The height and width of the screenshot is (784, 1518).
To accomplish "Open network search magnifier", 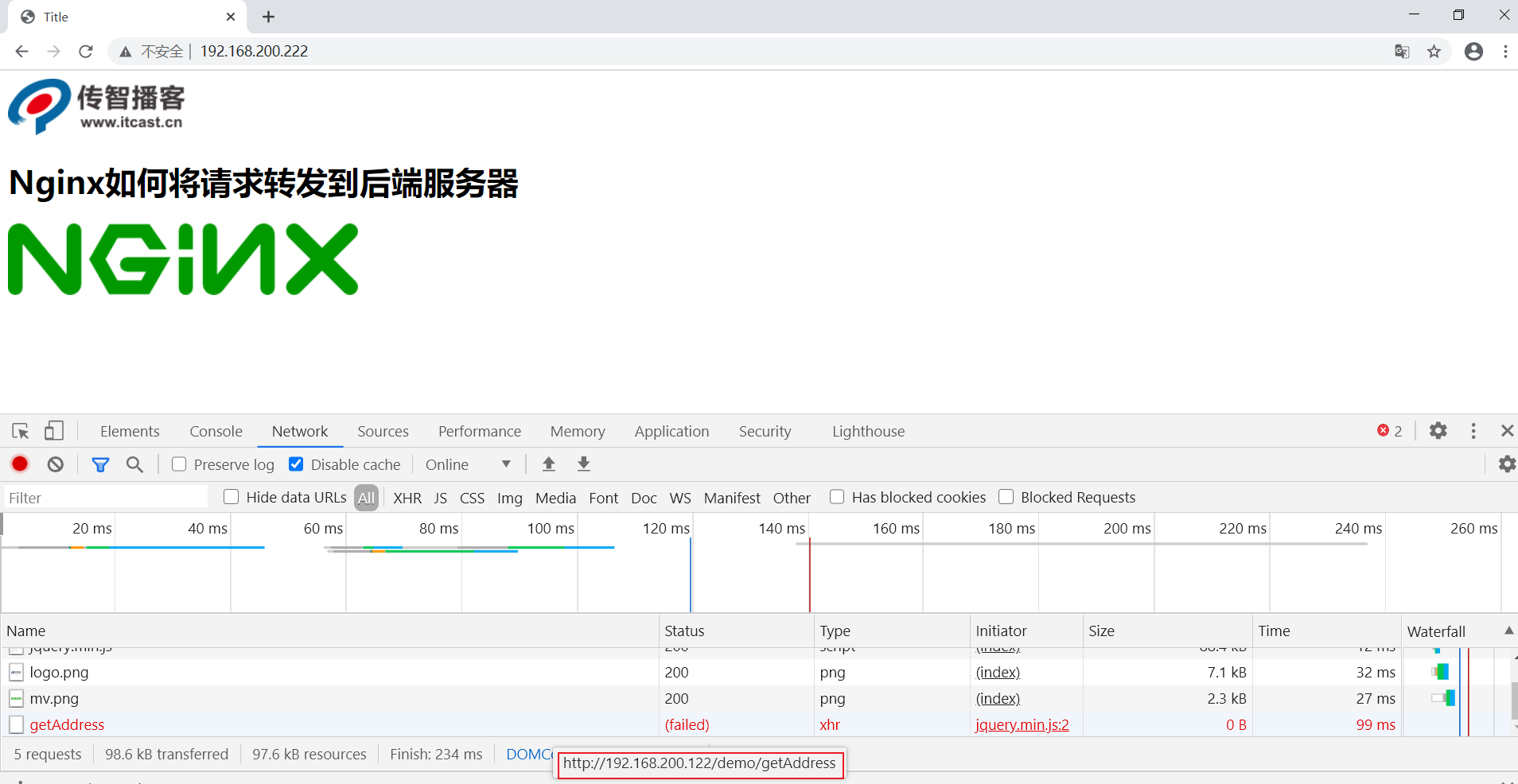I will click(134, 464).
